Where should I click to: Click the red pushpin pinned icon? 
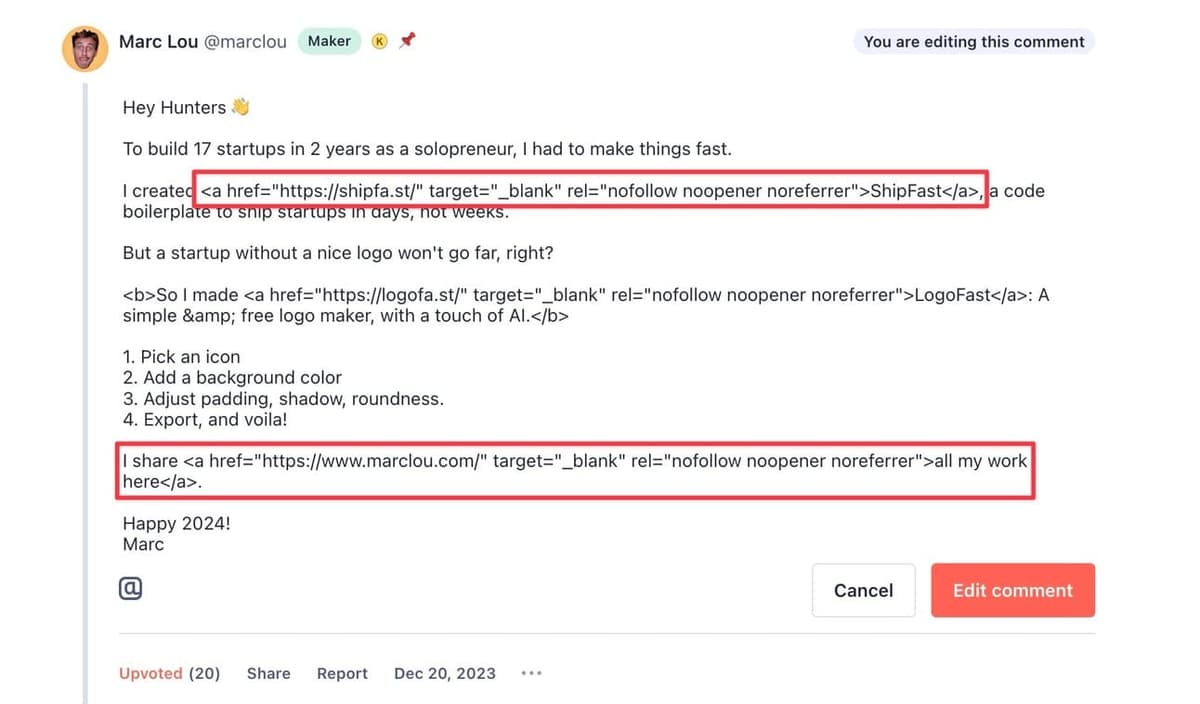[407, 41]
